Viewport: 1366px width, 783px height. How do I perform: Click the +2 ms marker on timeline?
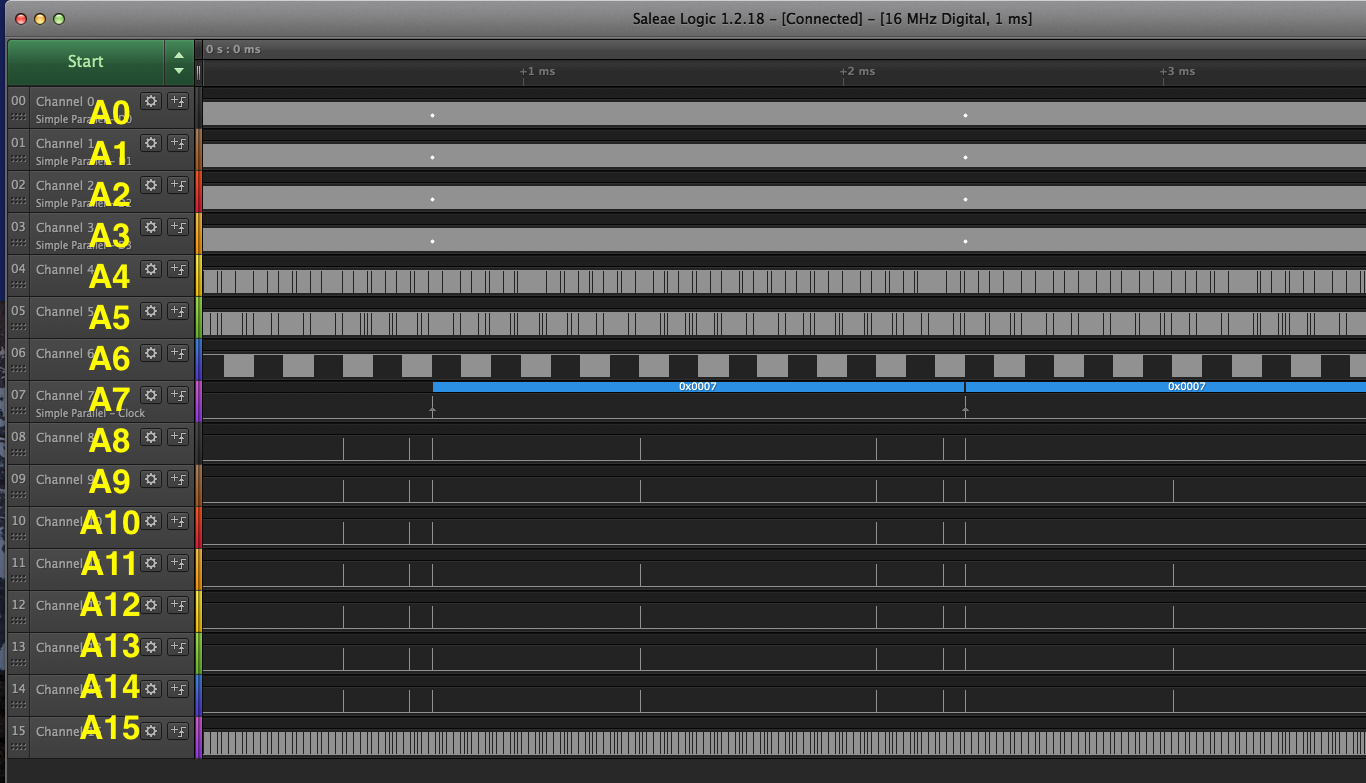click(x=857, y=71)
